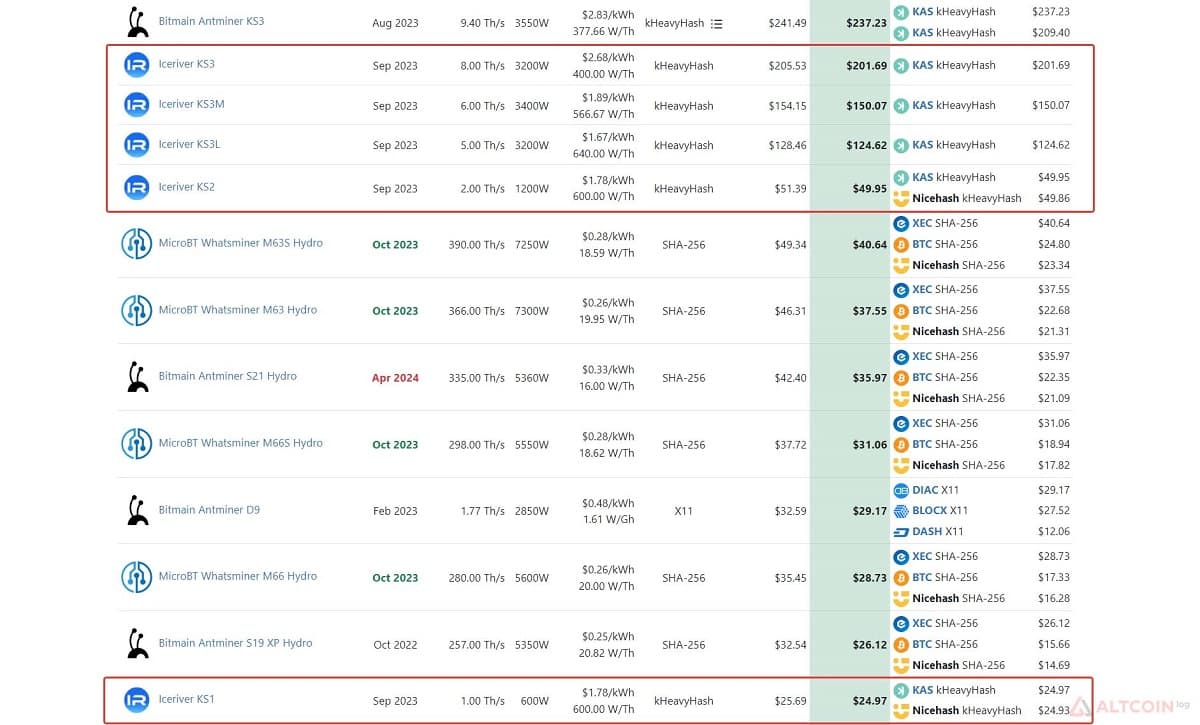This screenshot has width=1200, height=725.
Task: Open the Iceriver KS3L miner link
Action: pos(189,144)
